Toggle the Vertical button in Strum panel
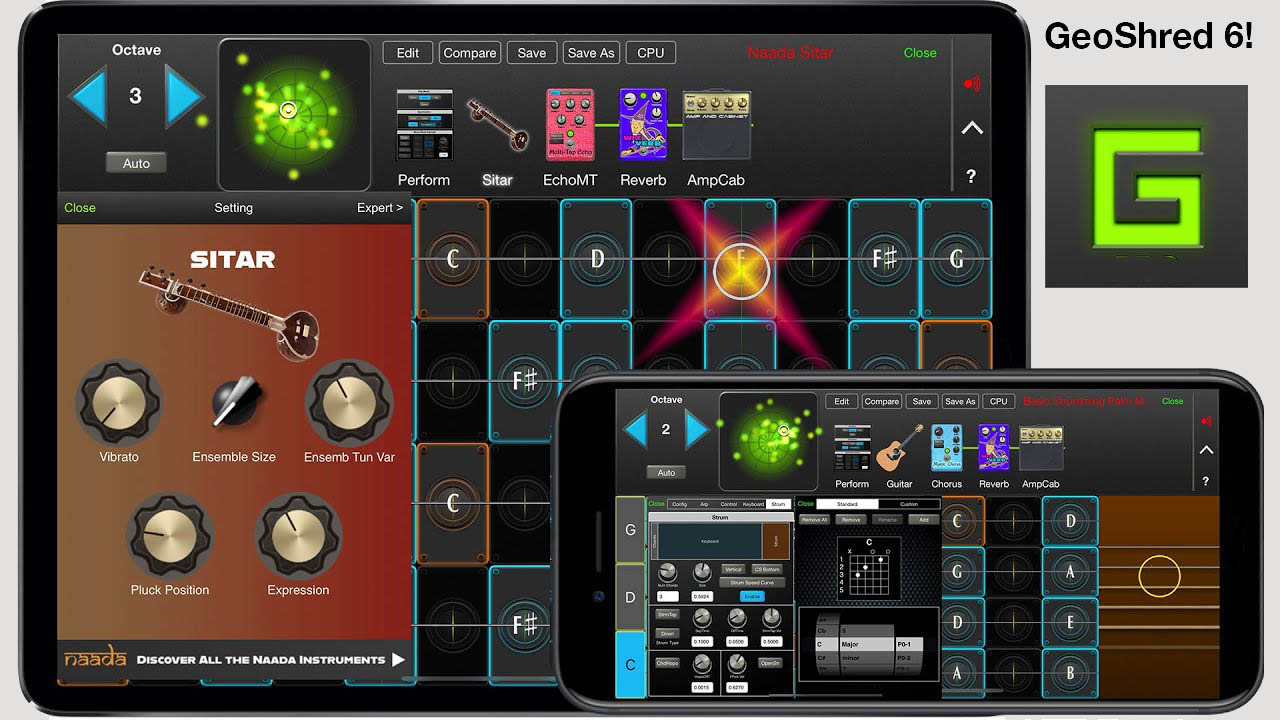This screenshot has height=720, width=1280. pyautogui.click(x=733, y=570)
